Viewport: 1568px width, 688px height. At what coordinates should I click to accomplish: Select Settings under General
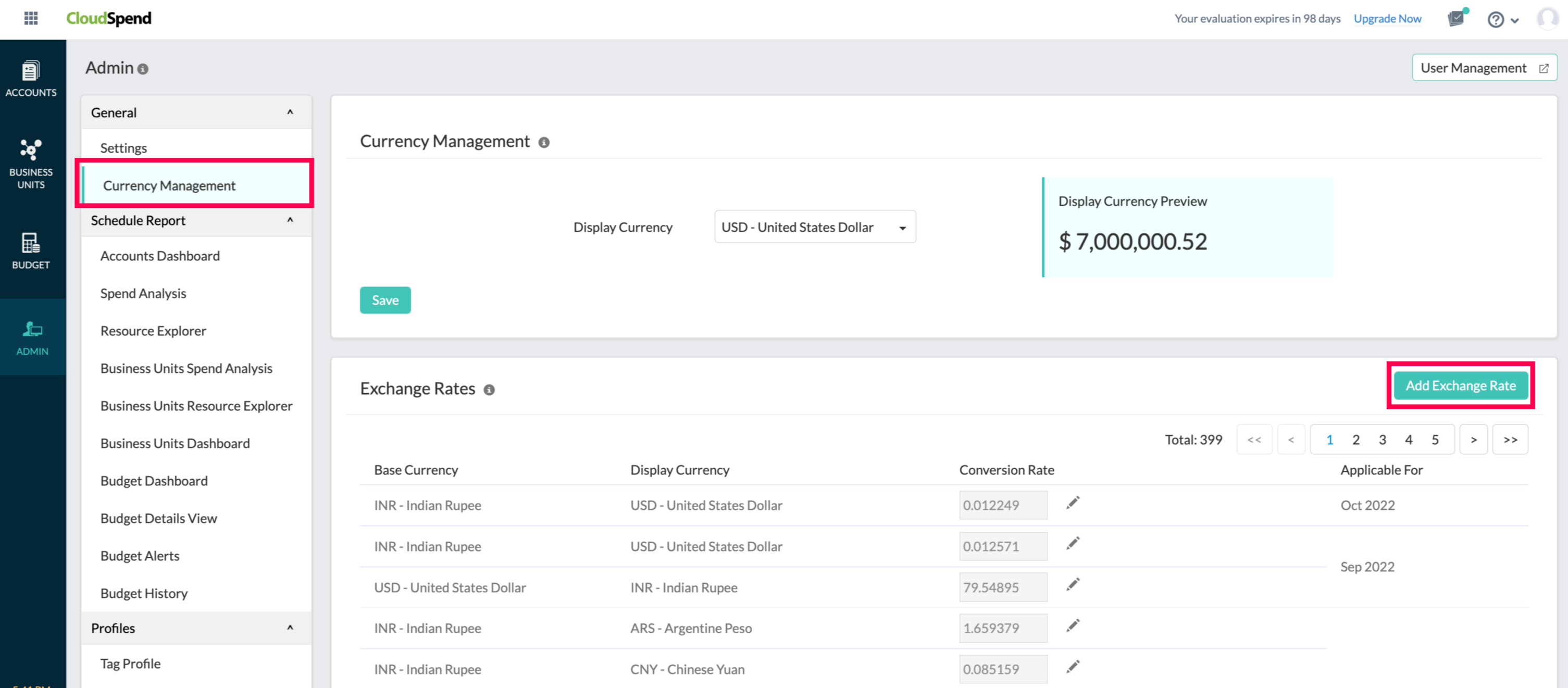pyautogui.click(x=123, y=148)
